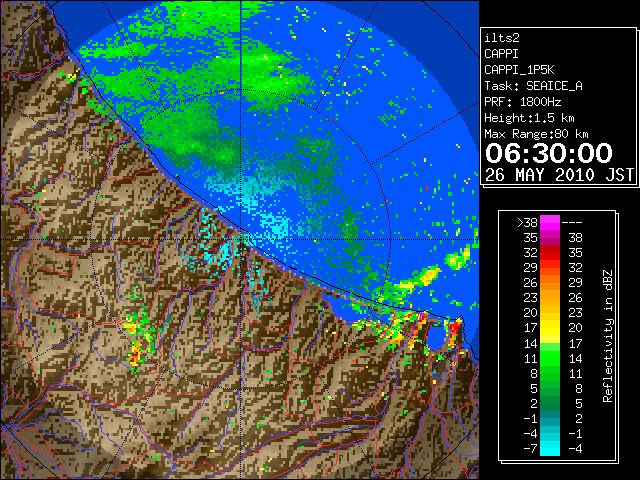Click the '---' label at legend top

coord(572,223)
